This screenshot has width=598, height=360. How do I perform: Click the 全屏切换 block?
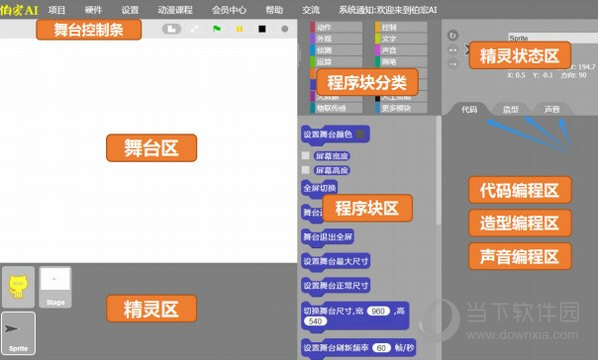(x=319, y=188)
